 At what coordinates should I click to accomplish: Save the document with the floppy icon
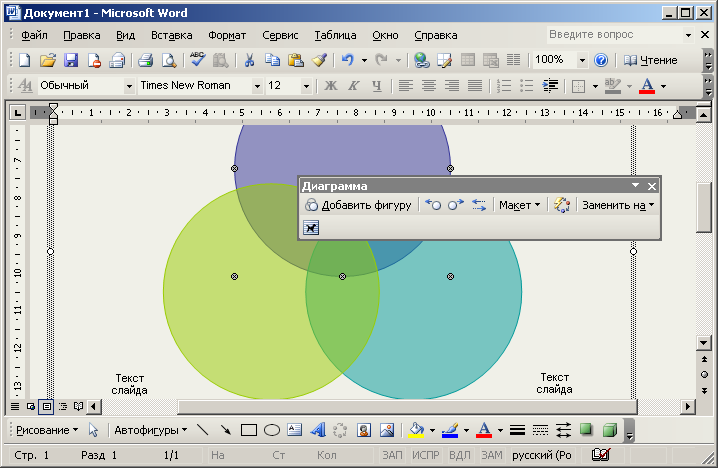[71, 60]
